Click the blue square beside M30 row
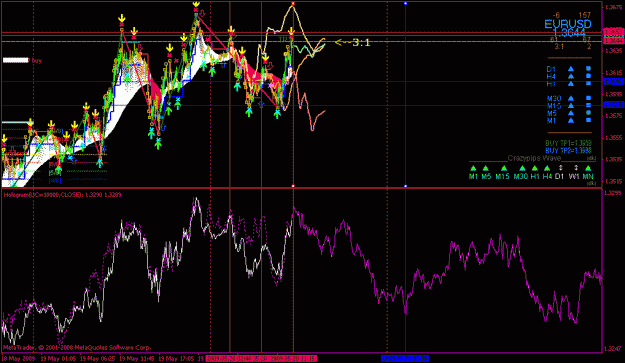The width and height of the screenshot is (625, 363). point(588,98)
